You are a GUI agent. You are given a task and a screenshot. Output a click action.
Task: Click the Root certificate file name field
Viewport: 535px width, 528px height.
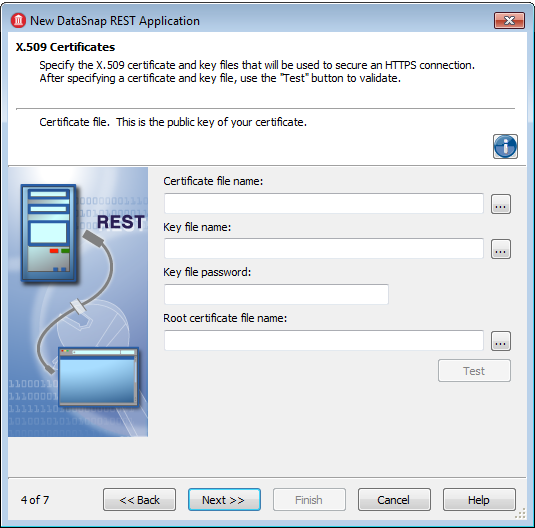coord(324,340)
